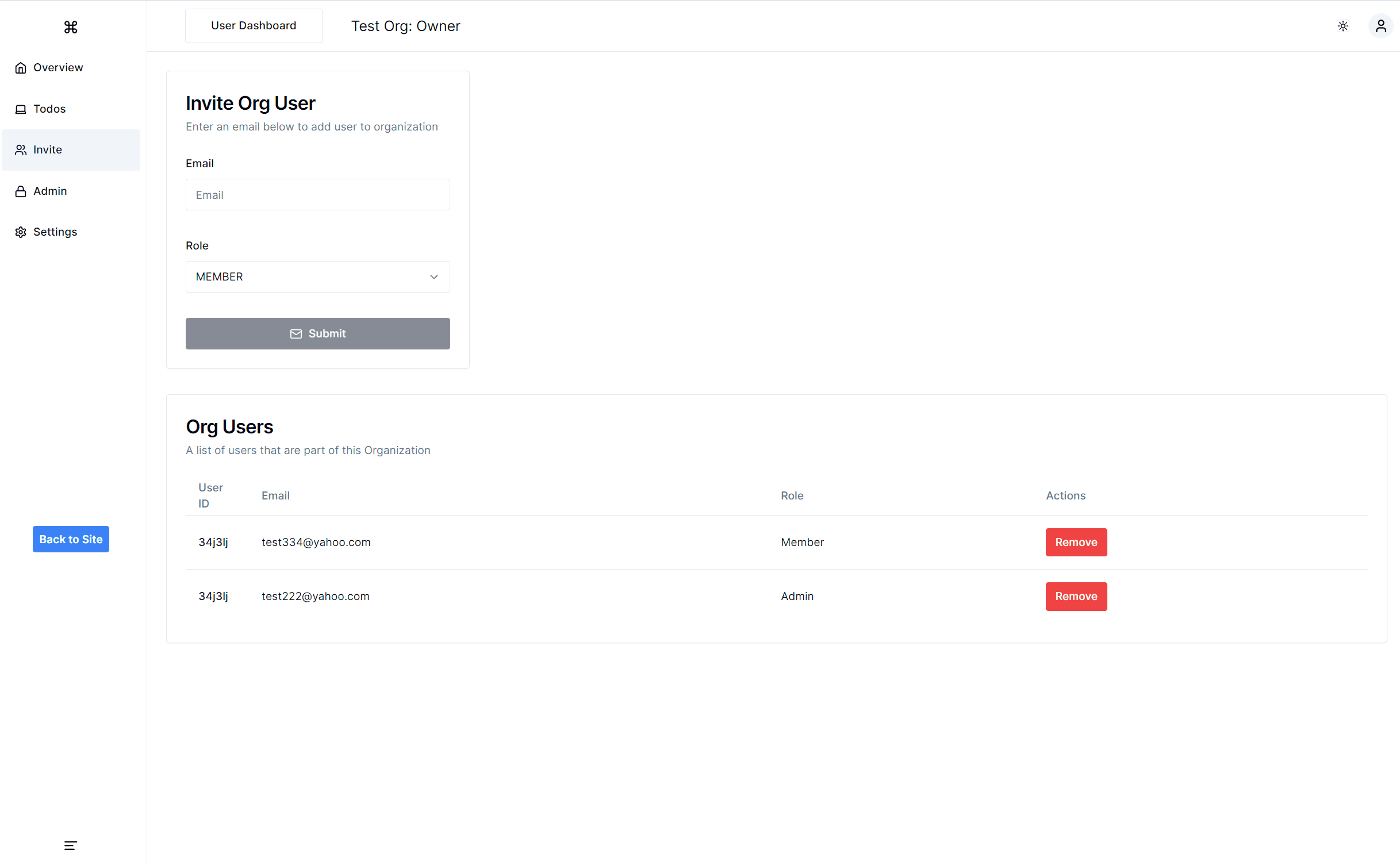Open the Settings sidebar item

(x=55, y=232)
